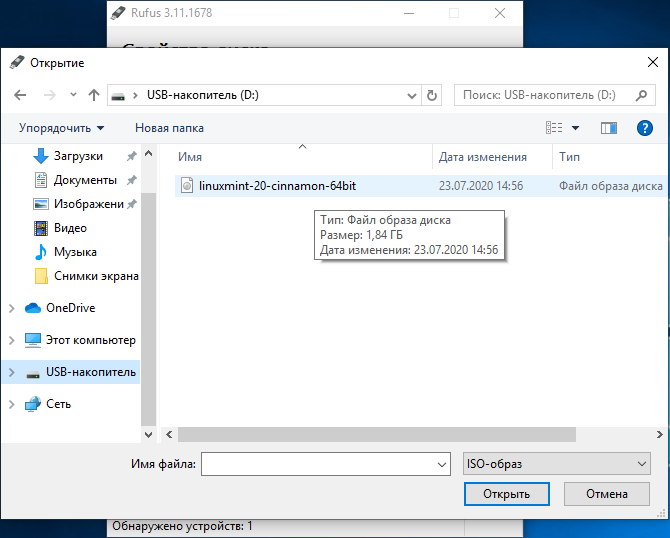
Task: Open the Видео folder in sidebar
Action: click(70, 228)
